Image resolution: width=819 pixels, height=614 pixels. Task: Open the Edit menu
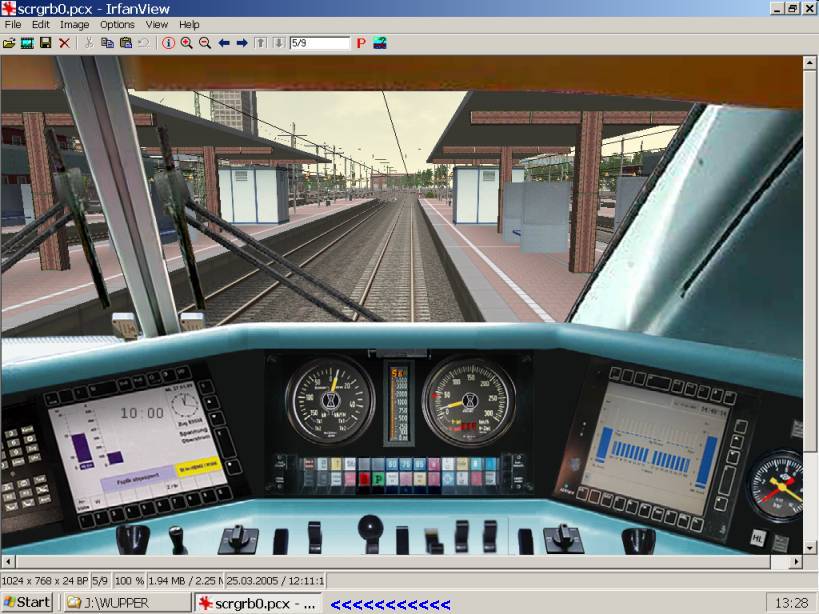[x=41, y=25]
